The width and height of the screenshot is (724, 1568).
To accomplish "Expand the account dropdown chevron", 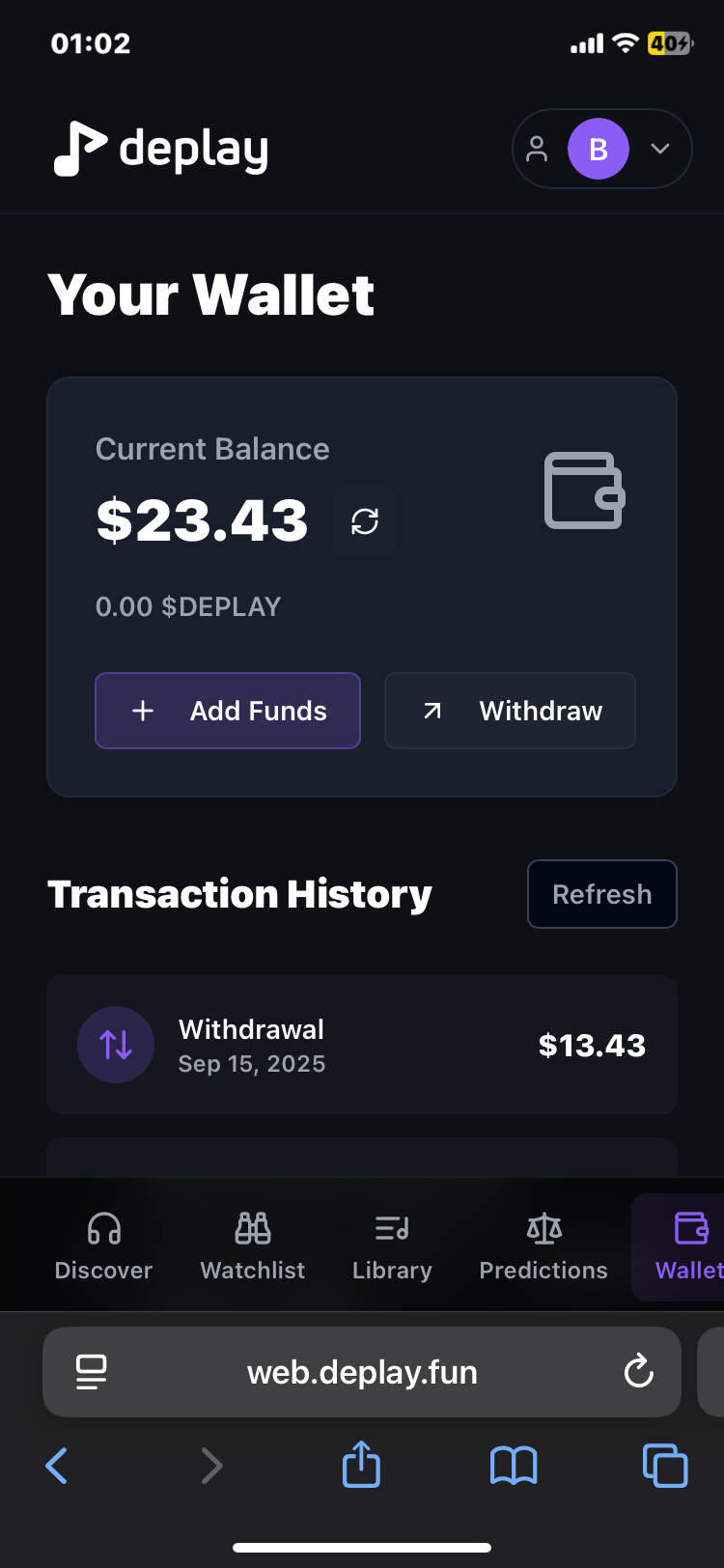I will (x=660, y=149).
